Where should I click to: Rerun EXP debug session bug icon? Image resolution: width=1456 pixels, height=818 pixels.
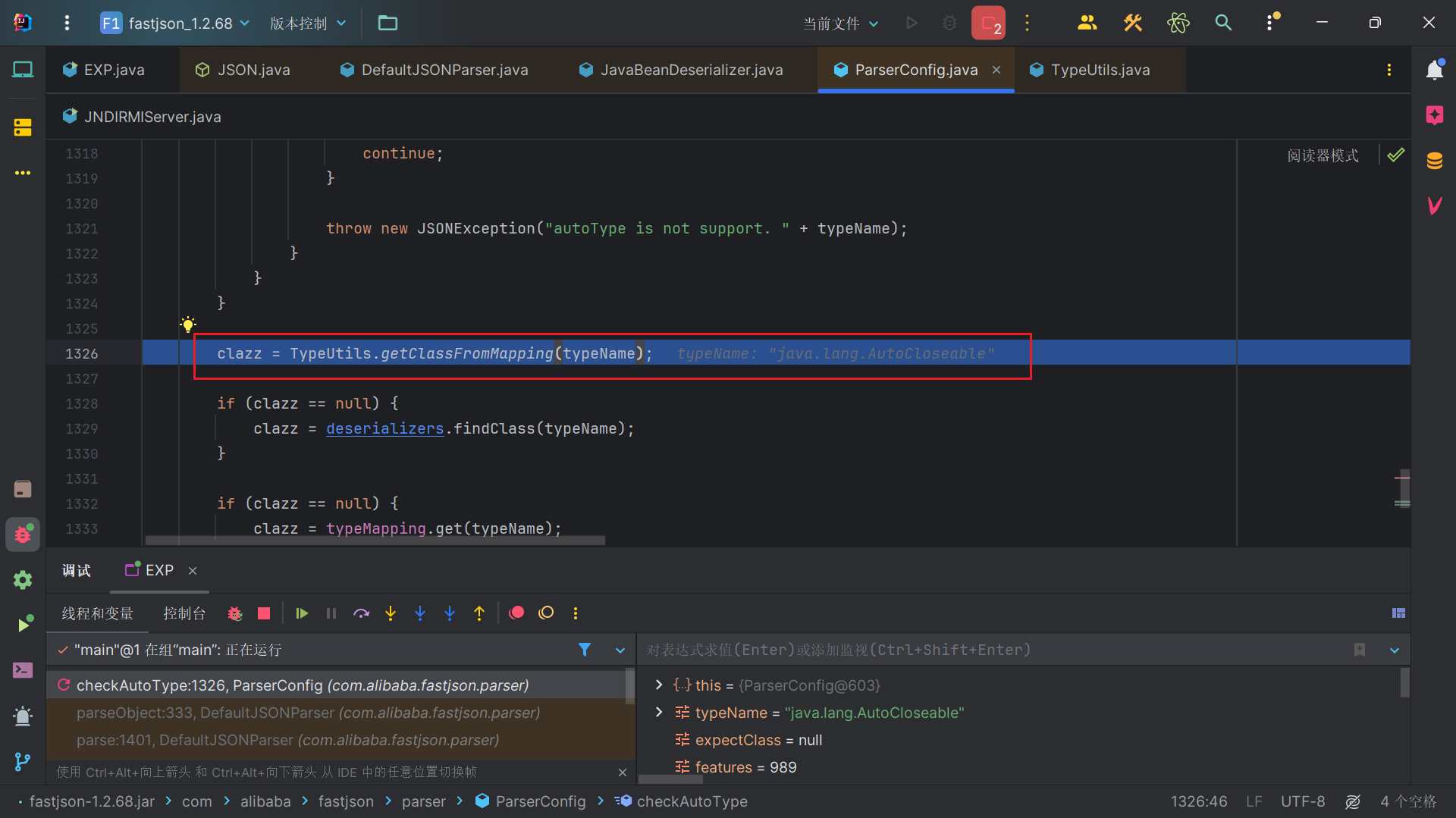tap(235, 613)
